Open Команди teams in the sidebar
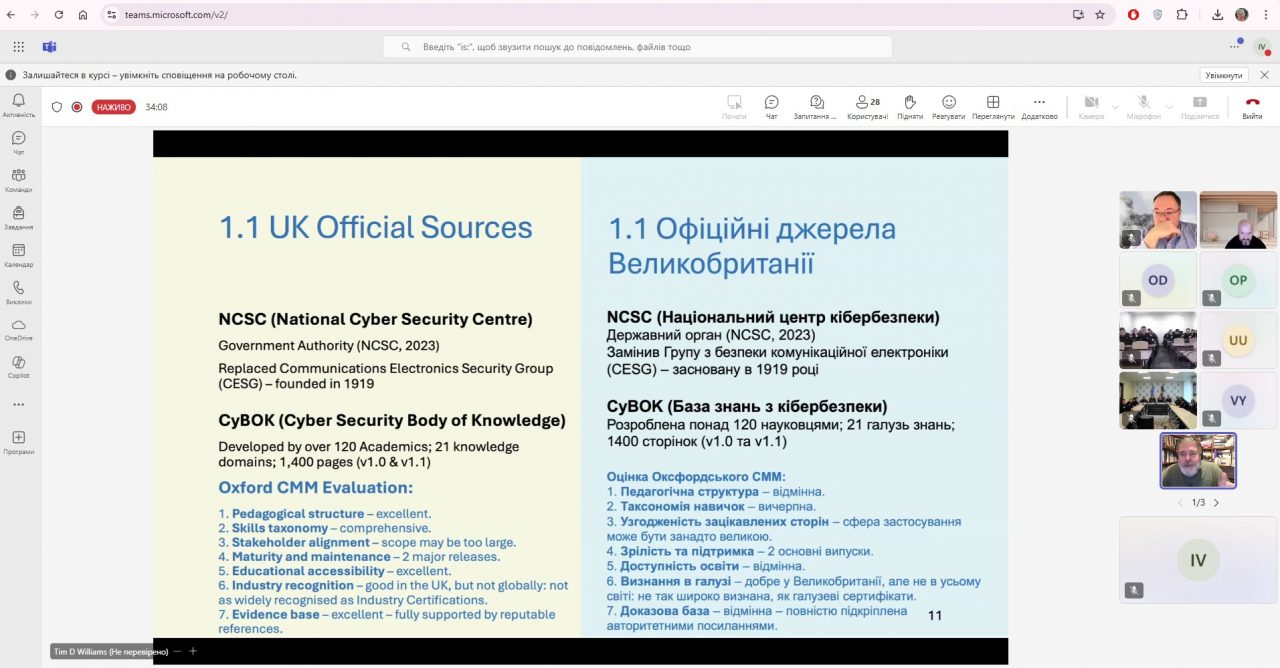 [18, 180]
